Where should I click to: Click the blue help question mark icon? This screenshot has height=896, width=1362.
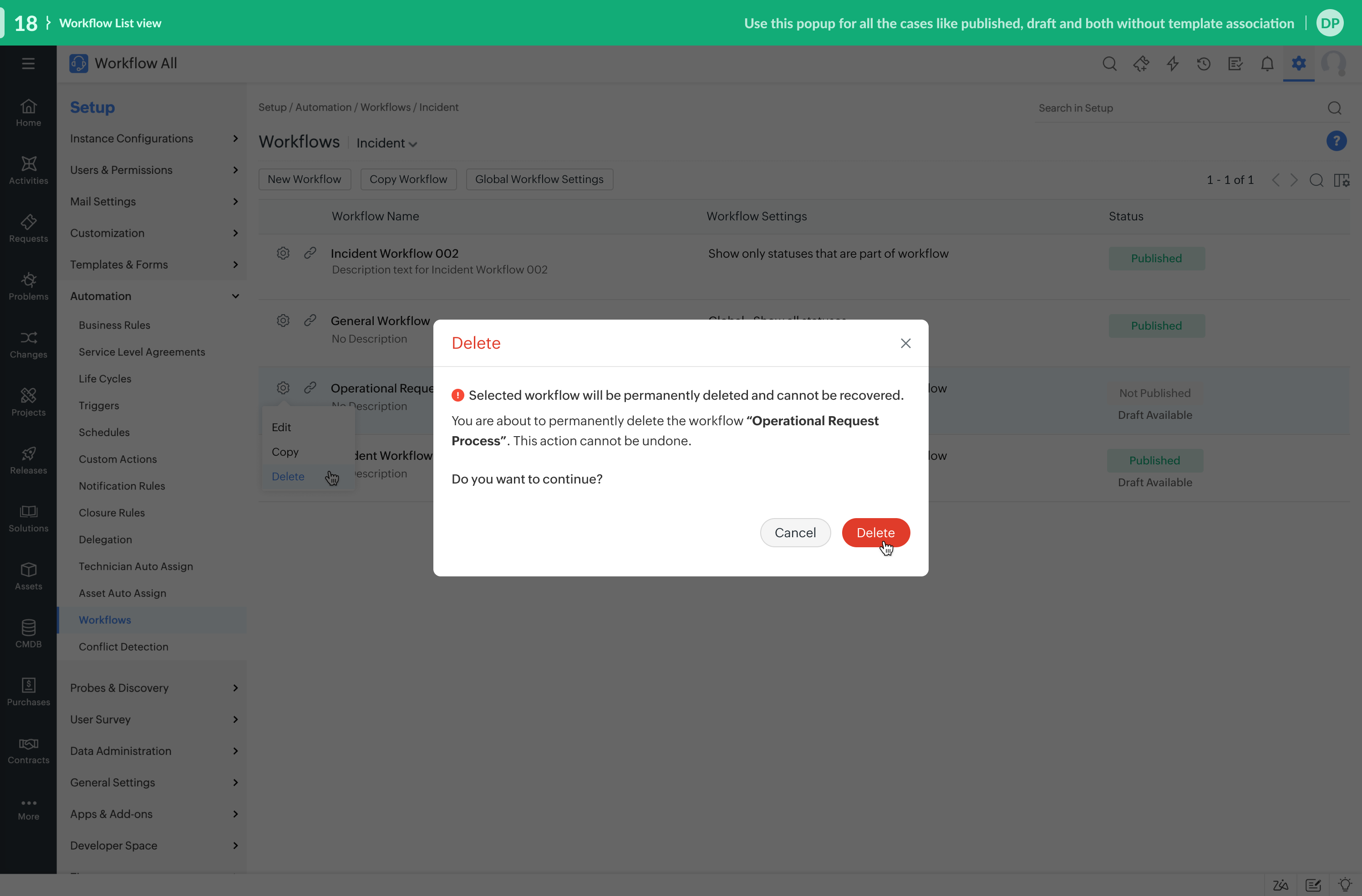pos(1336,142)
